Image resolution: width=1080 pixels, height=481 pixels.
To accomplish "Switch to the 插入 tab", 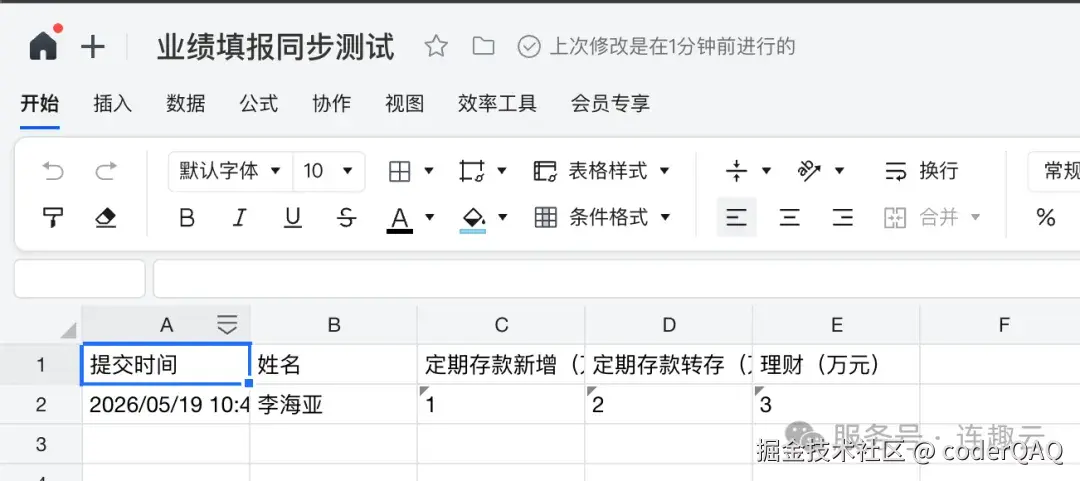I will coord(112,104).
